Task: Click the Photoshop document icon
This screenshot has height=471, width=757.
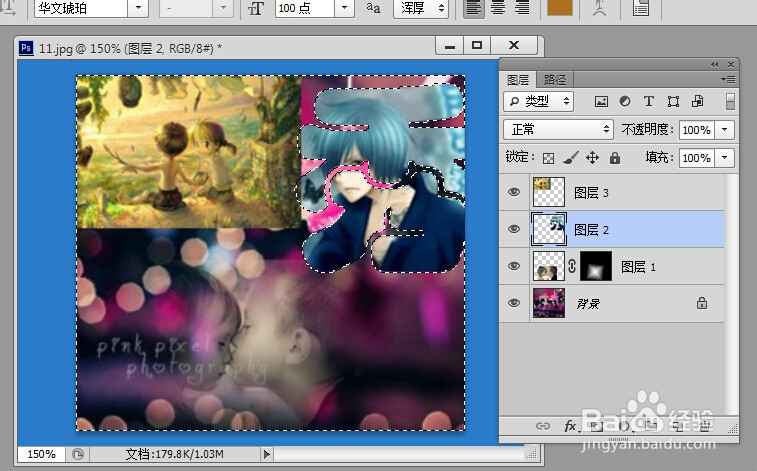Action: pos(26,48)
